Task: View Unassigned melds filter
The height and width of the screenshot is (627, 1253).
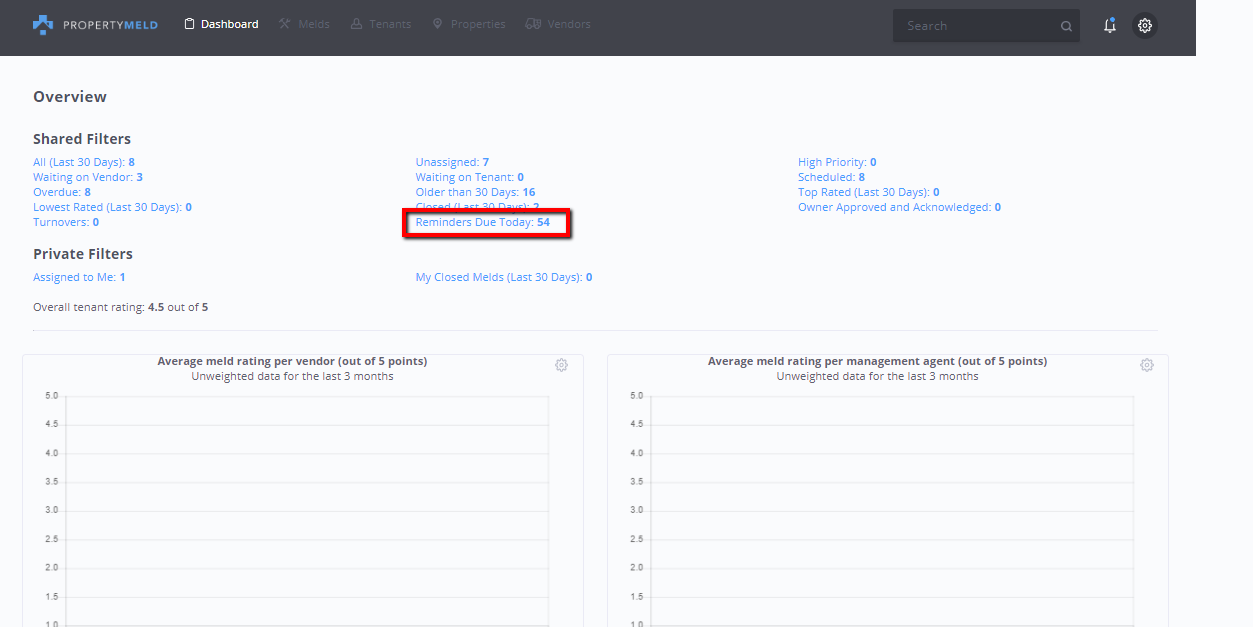Action: coord(452,162)
